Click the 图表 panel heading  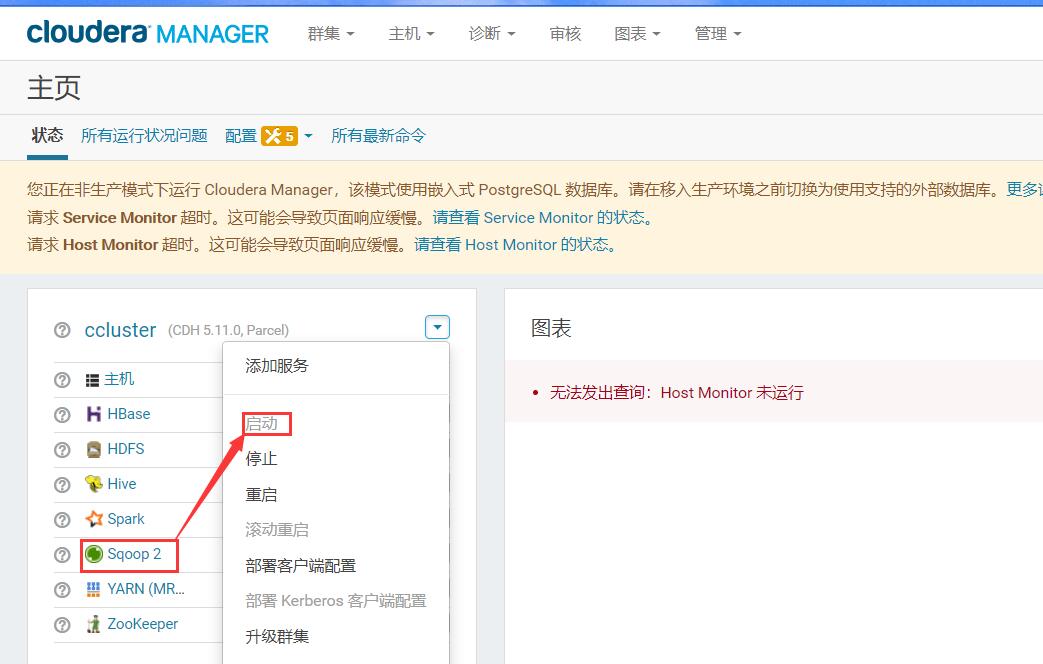tap(551, 328)
